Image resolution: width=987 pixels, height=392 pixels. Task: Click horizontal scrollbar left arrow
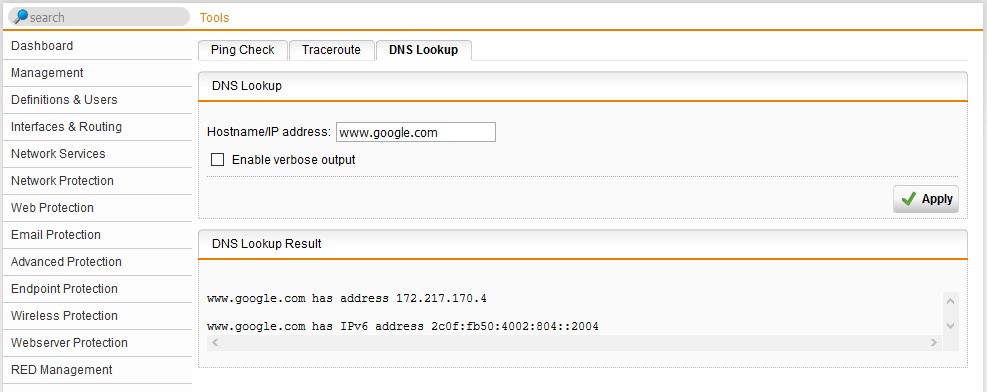tap(215, 343)
